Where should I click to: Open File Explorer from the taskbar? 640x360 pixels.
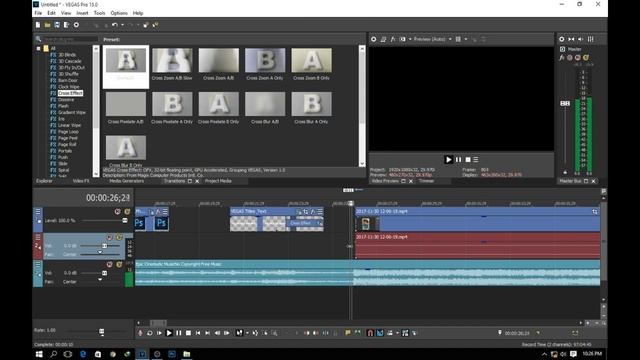[x=187, y=354]
